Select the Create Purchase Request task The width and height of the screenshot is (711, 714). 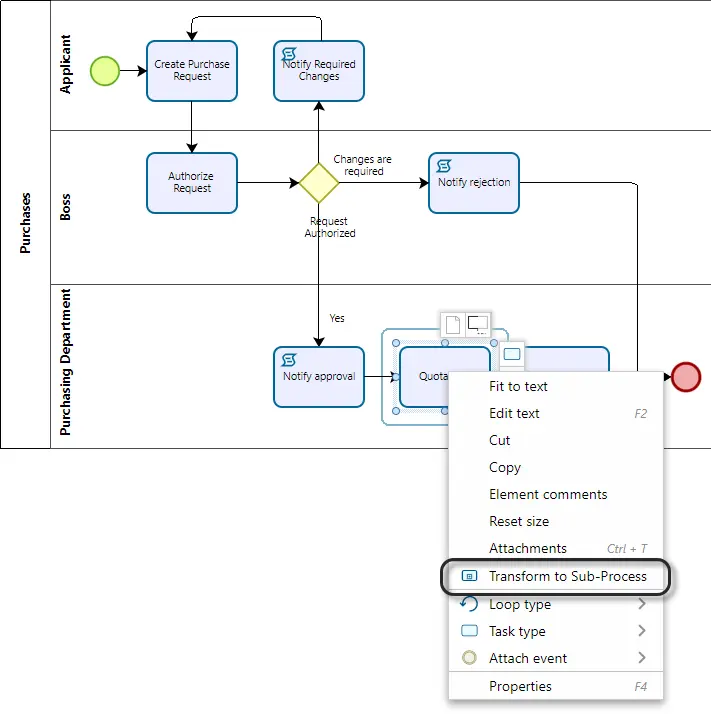pyautogui.click(x=192, y=71)
